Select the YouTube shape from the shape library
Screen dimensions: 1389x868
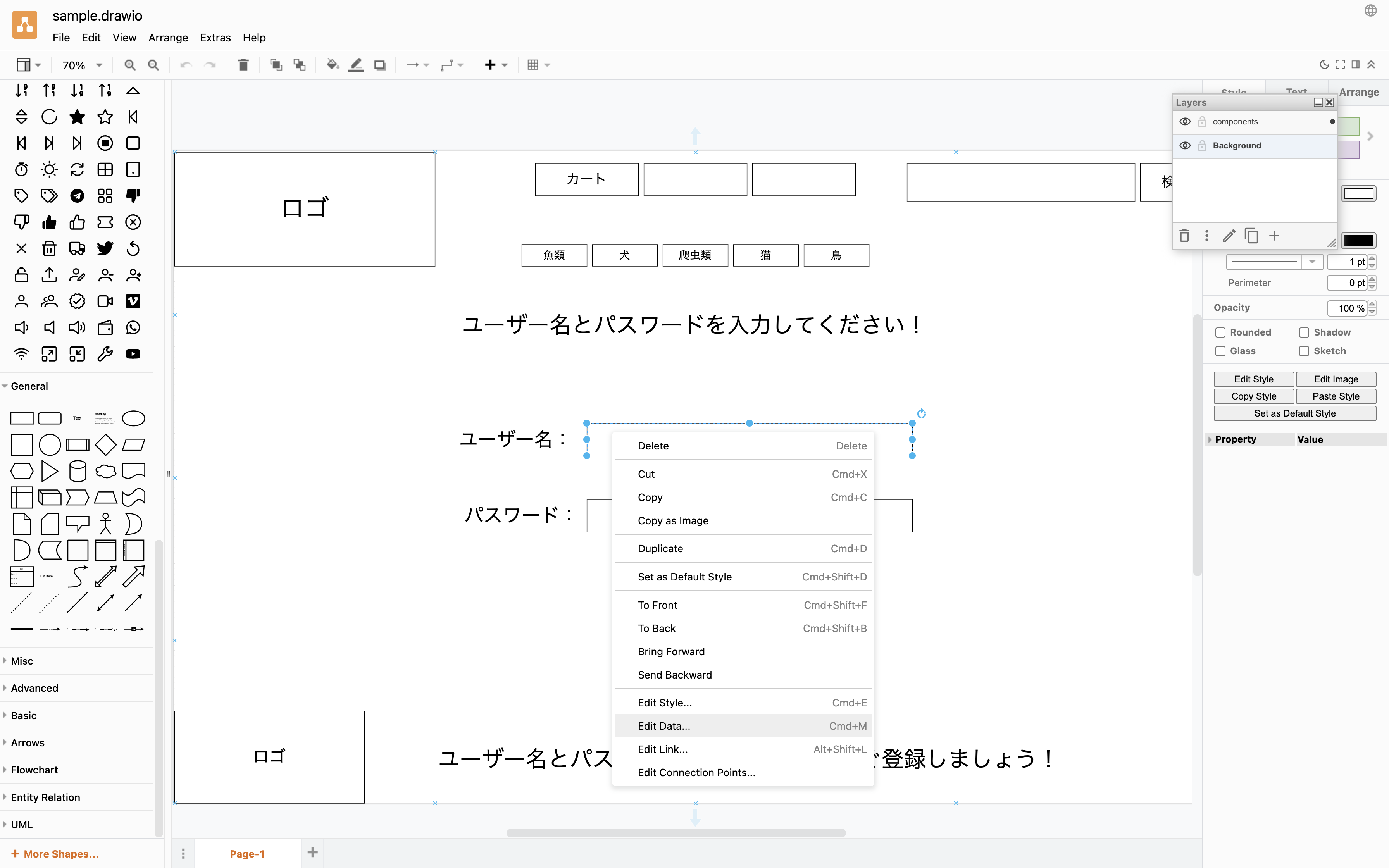point(133,354)
